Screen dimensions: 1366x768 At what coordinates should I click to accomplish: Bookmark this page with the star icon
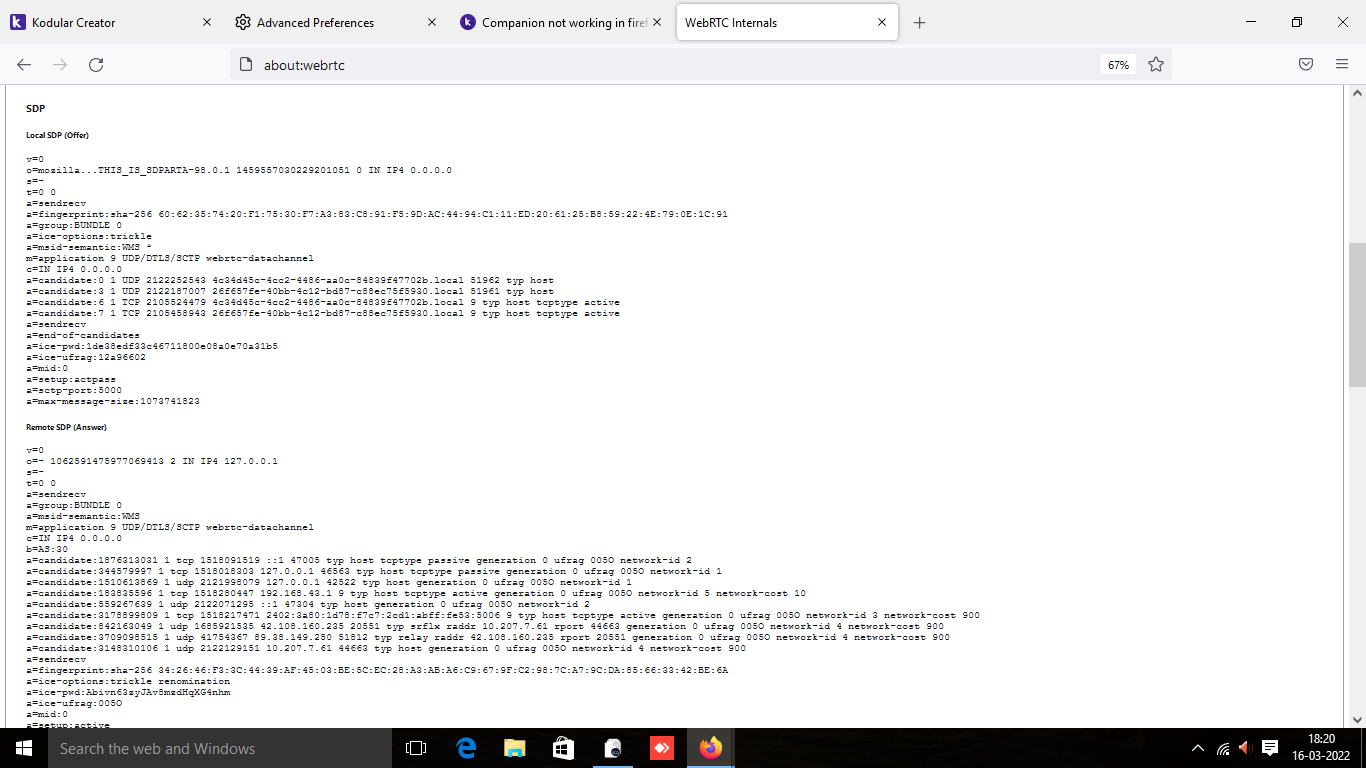tap(1156, 64)
